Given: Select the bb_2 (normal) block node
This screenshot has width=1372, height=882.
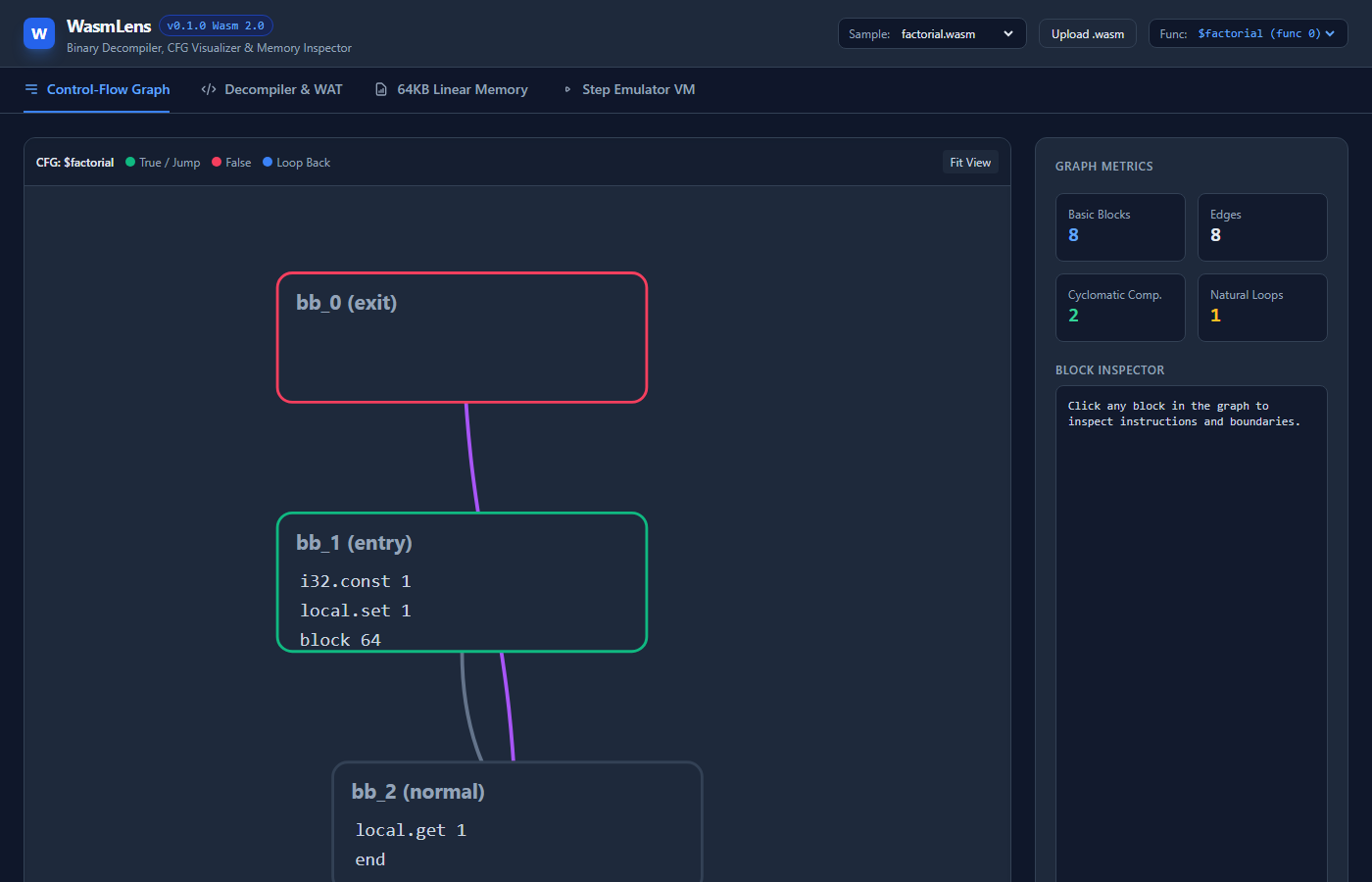Looking at the screenshot, I should pyautogui.click(x=517, y=821).
